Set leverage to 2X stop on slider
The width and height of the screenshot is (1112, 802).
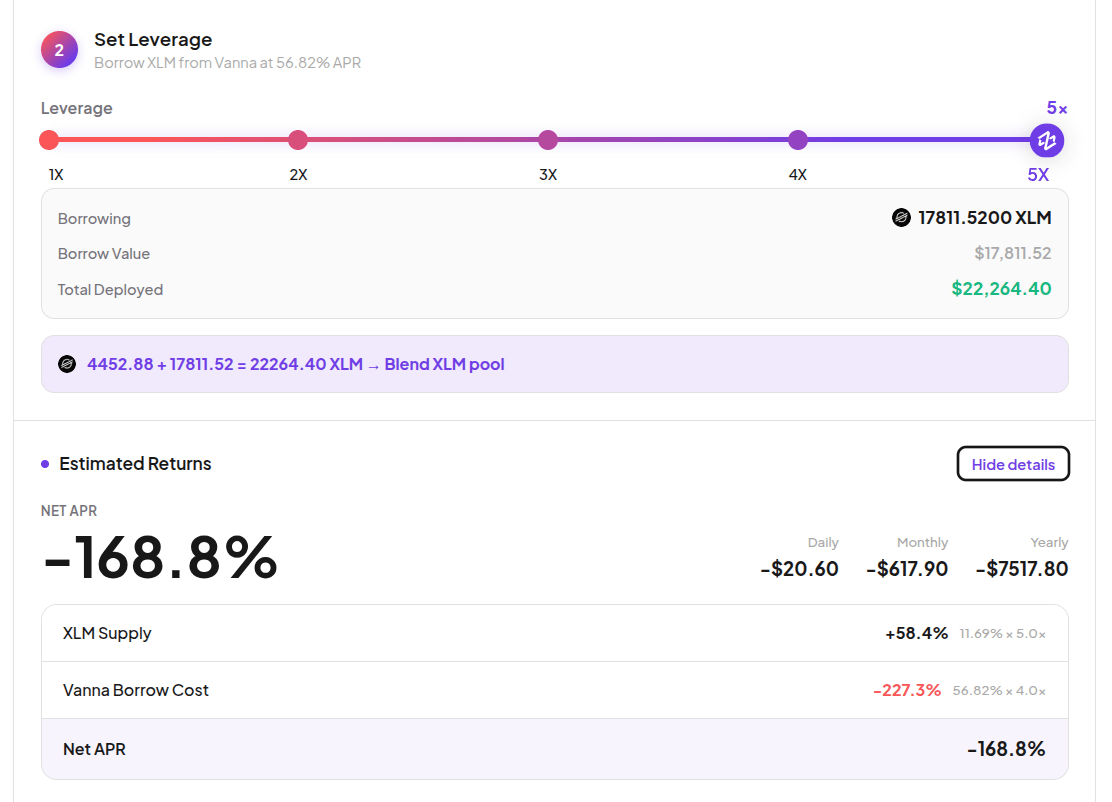point(298,140)
